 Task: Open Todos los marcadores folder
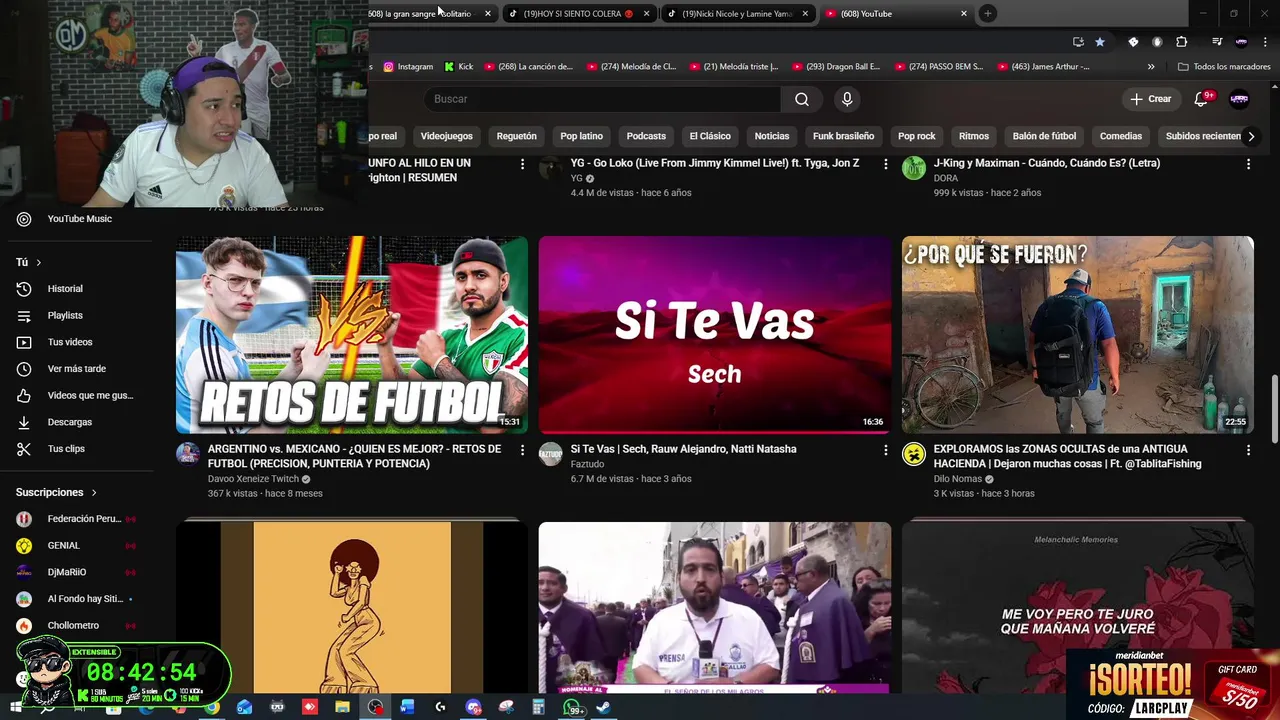tap(1224, 67)
